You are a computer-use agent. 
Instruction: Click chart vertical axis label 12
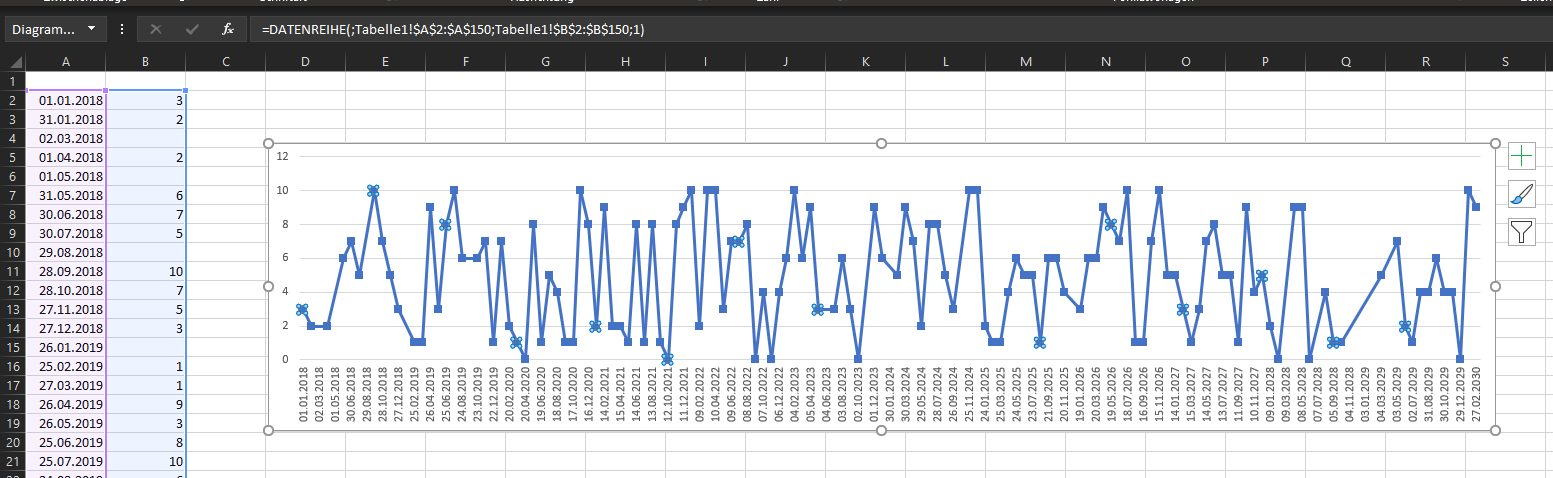coord(282,156)
